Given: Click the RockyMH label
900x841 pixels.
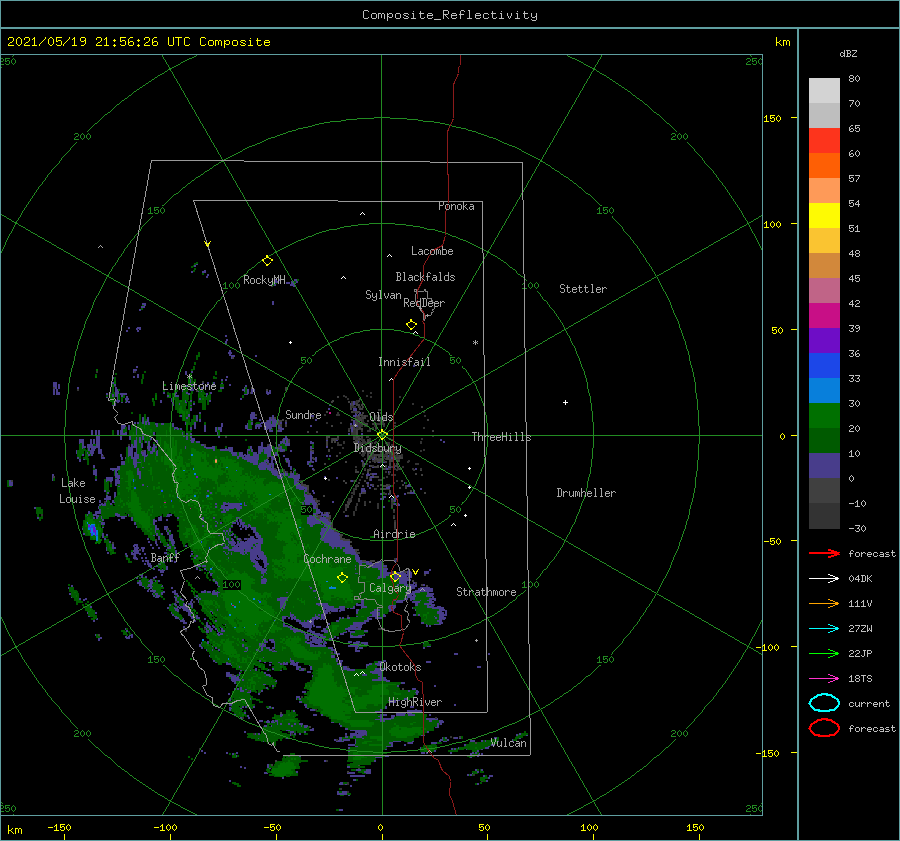Looking at the screenshot, I should [x=264, y=280].
